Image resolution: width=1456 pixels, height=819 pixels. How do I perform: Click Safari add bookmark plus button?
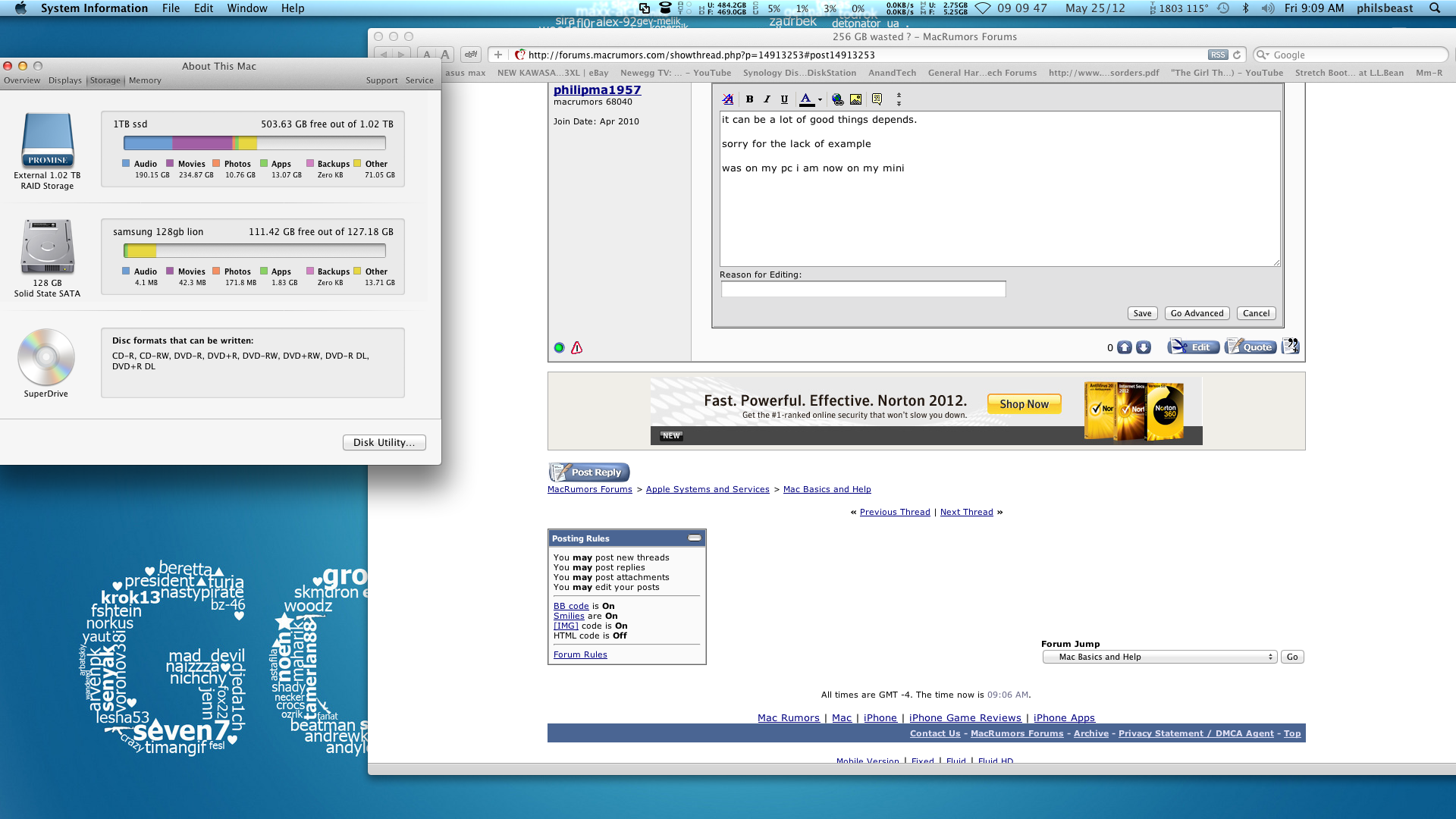(x=497, y=55)
